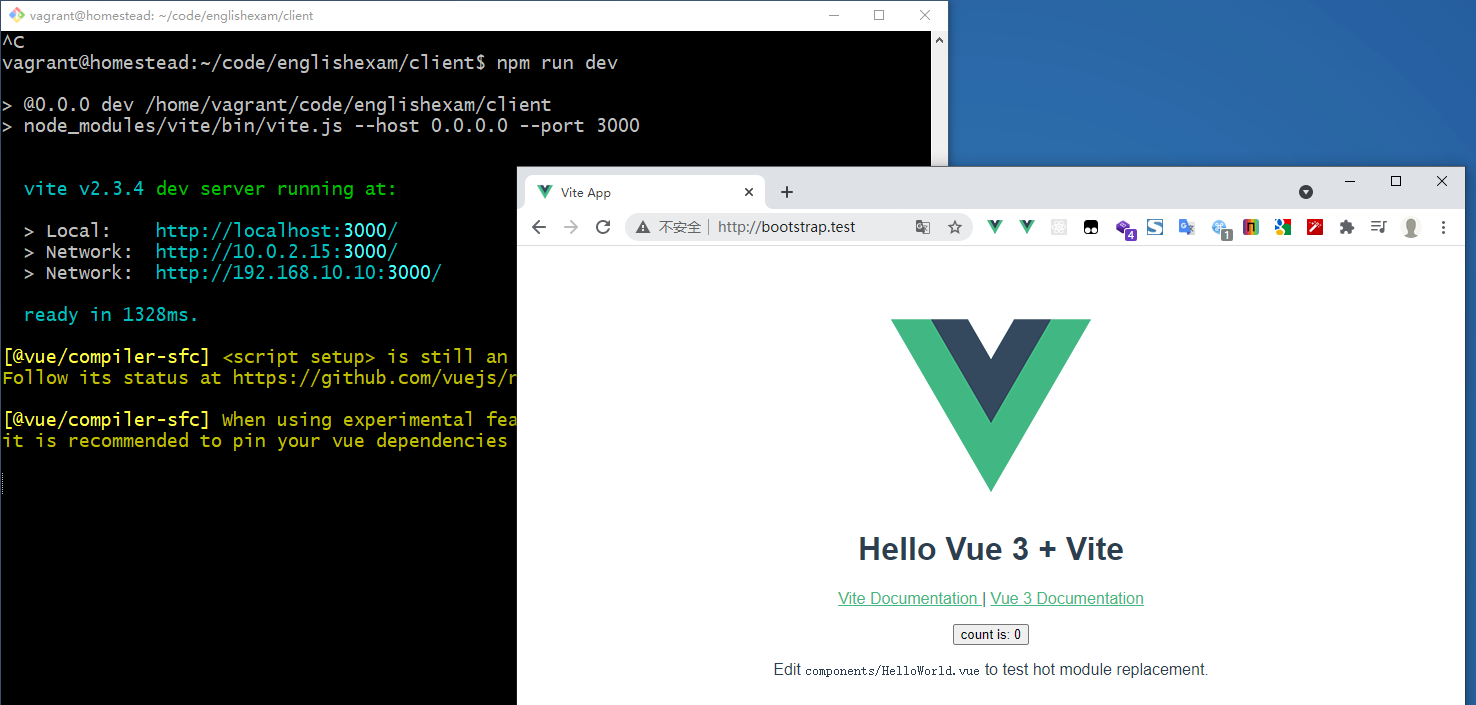Select the Vite App tab

[647, 192]
